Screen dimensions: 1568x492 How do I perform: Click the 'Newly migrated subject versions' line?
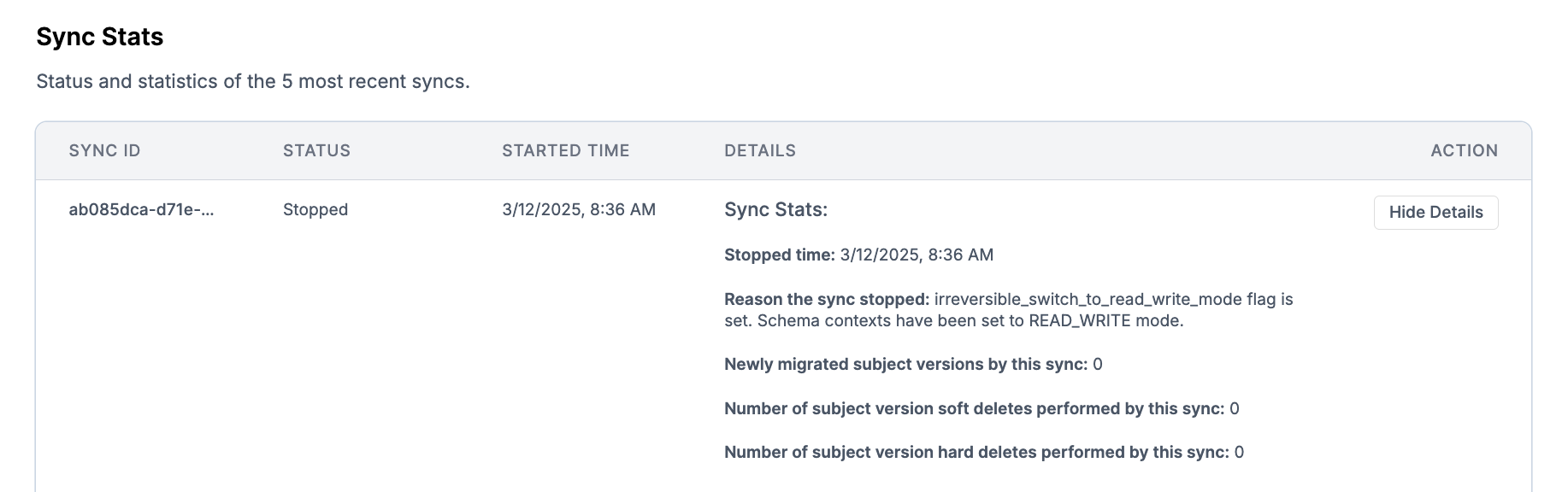pos(905,365)
